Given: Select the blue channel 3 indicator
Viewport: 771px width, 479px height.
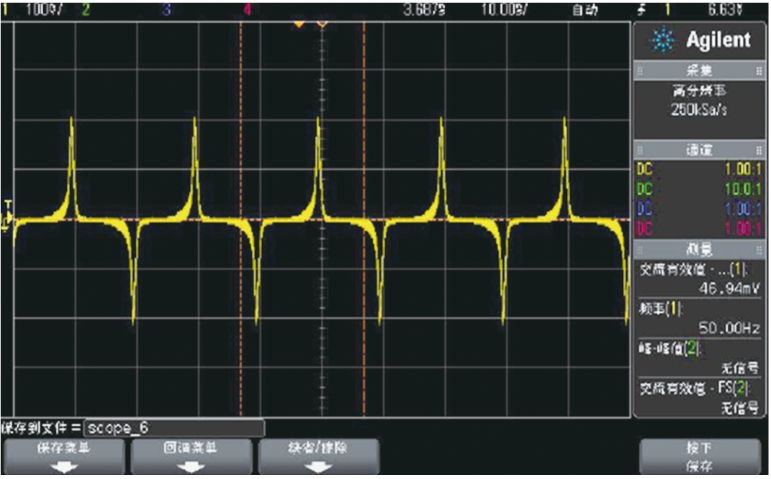Looking at the screenshot, I should pos(165,9).
